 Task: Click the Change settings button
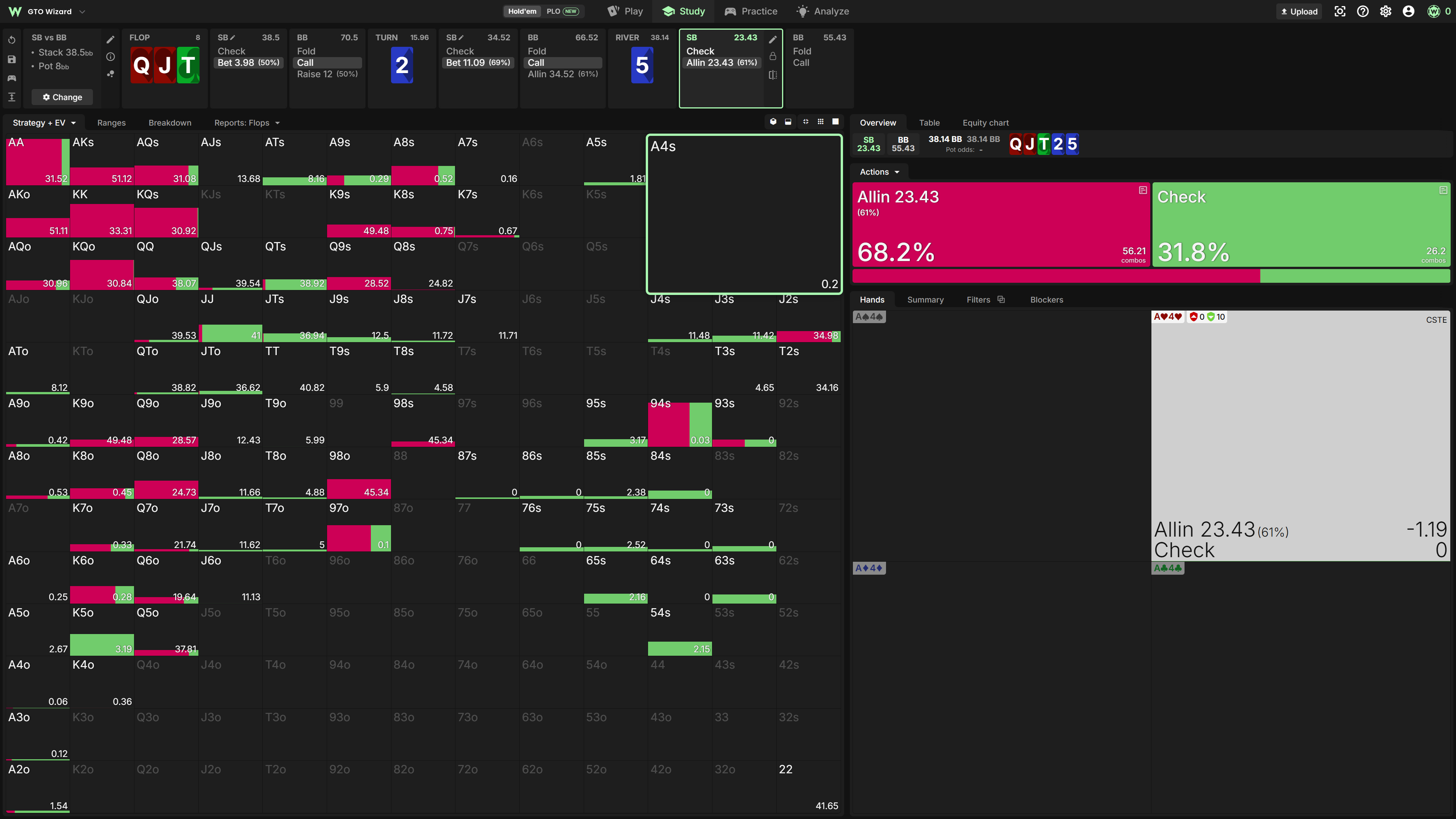pyautogui.click(x=62, y=97)
